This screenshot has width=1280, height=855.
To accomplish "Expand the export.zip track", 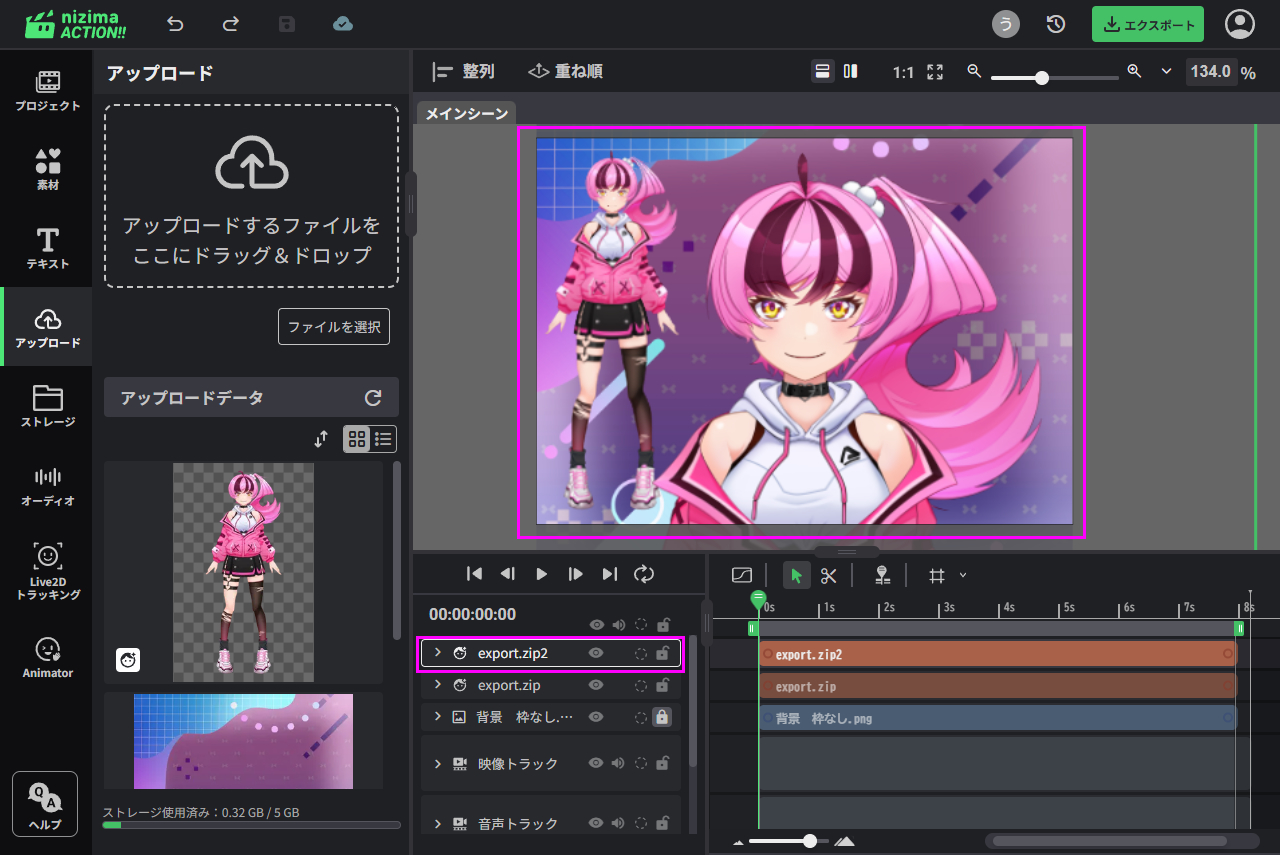I will pyautogui.click(x=437, y=685).
